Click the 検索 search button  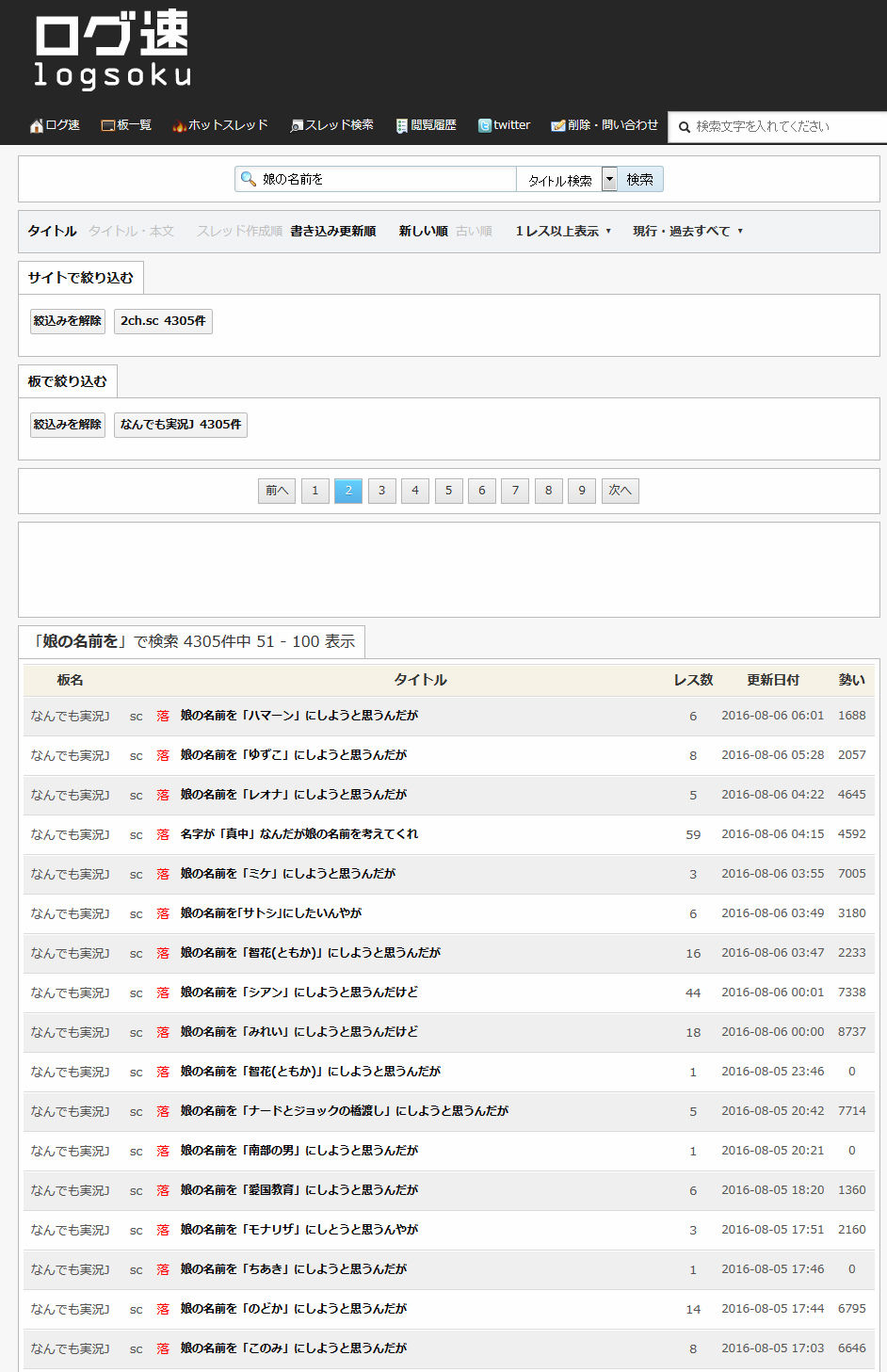(x=640, y=179)
